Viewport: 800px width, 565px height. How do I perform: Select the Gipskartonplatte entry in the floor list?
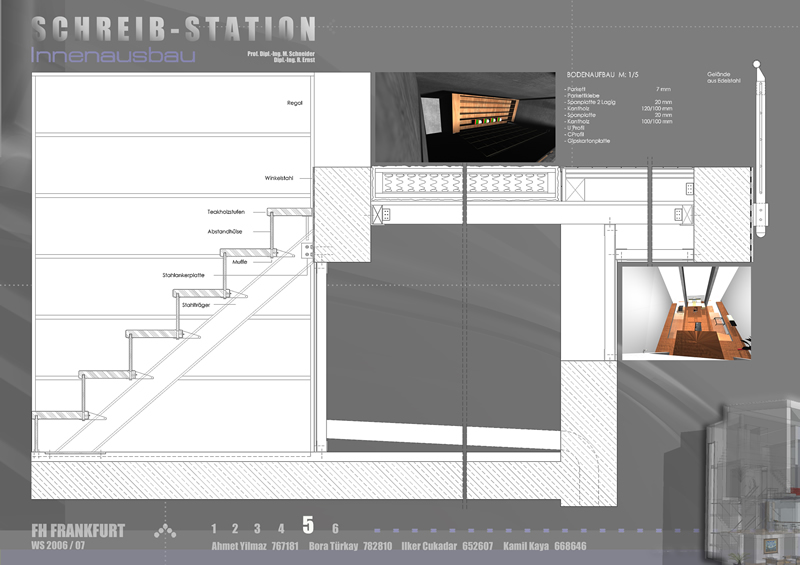pyautogui.click(x=588, y=141)
